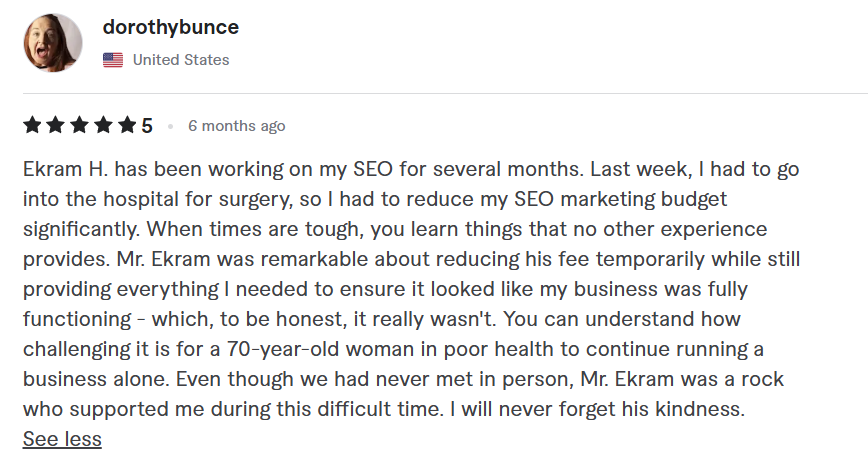Image resolution: width=868 pixels, height=464 pixels.
Task: Click the second rating star
Action: [x=55, y=126]
